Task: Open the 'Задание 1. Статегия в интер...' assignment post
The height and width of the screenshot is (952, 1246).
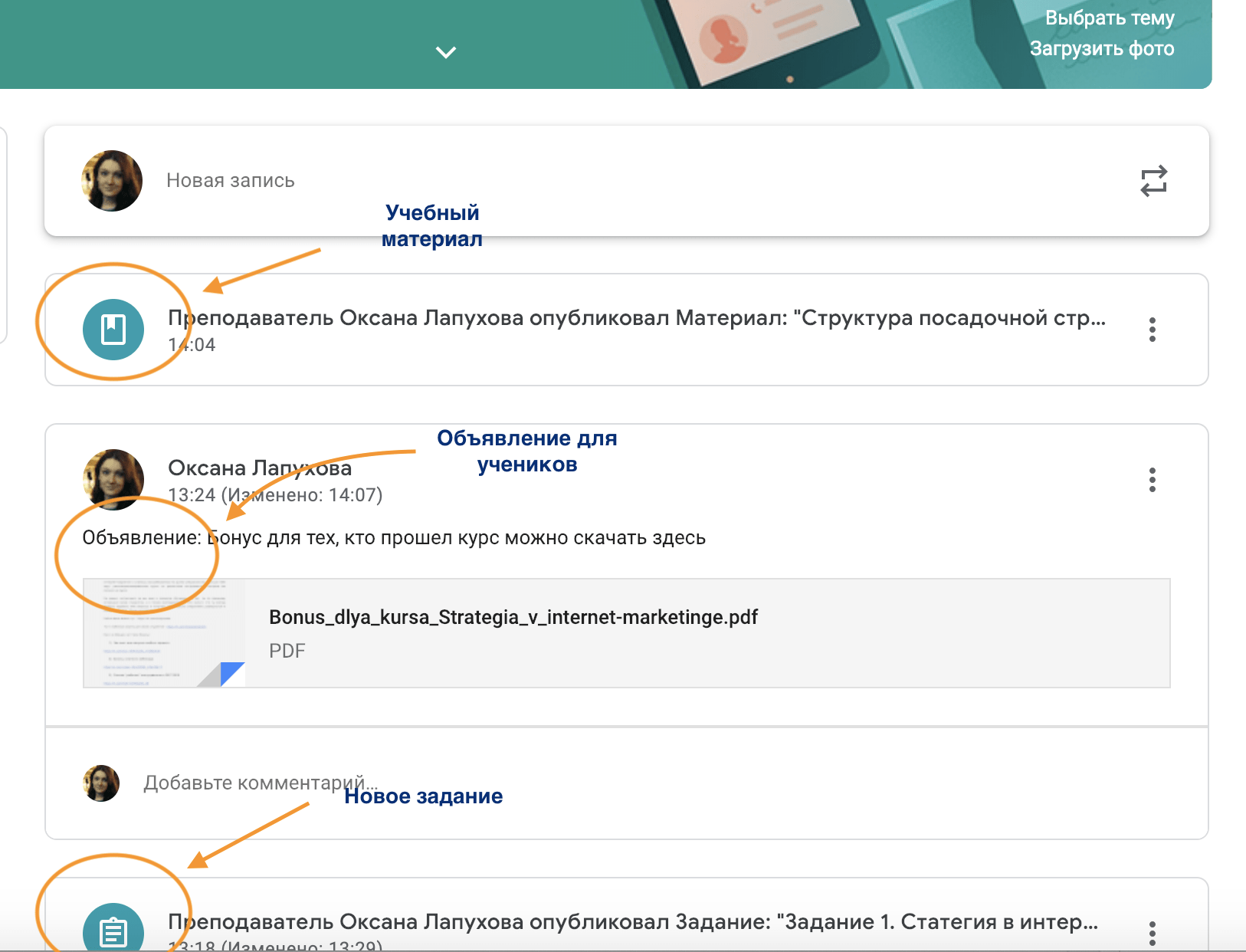Action: [x=632, y=922]
